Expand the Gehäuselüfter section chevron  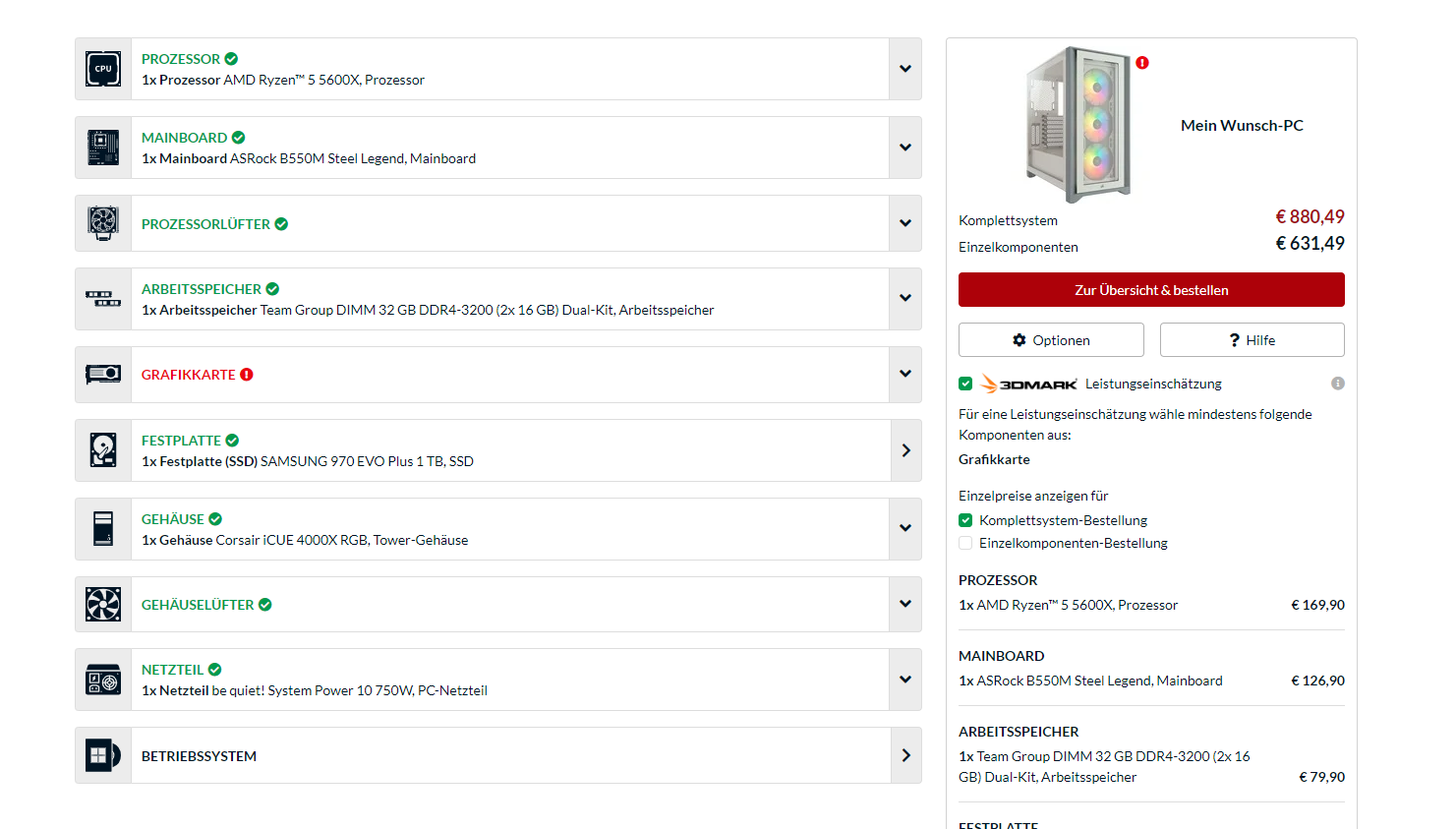tap(905, 604)
